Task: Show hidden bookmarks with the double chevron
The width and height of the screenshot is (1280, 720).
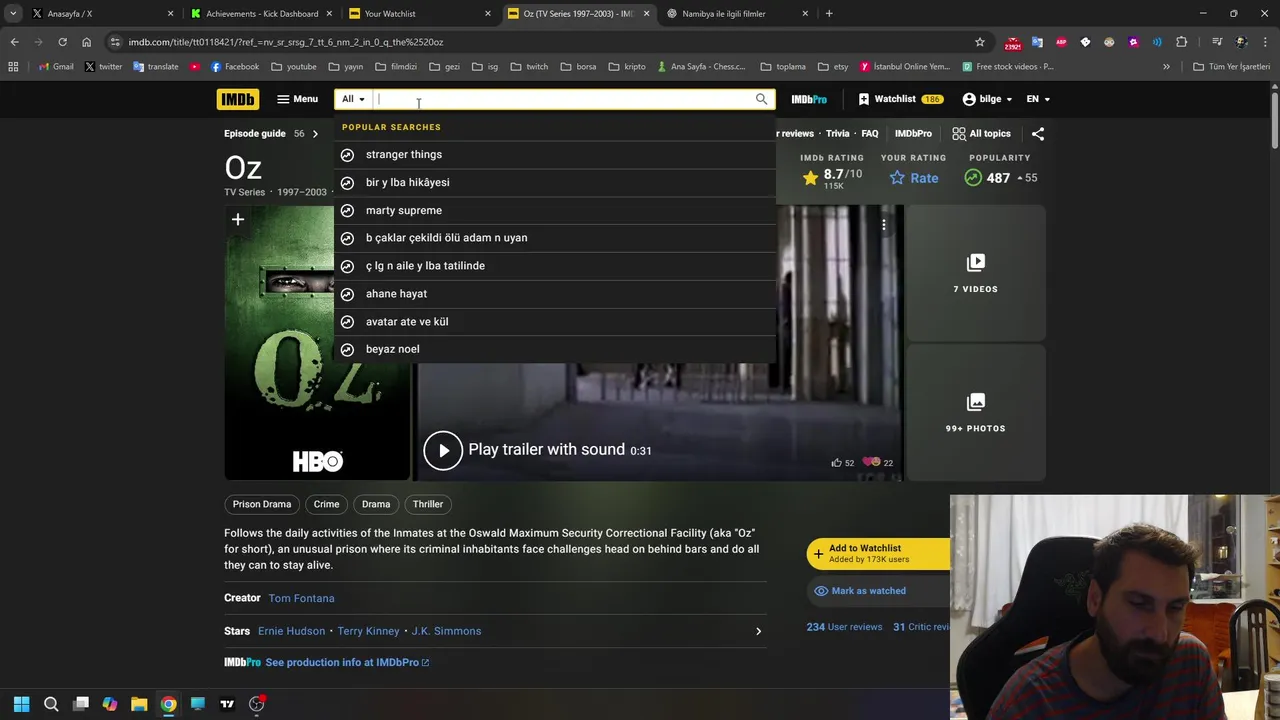Action: (1166, 67)
